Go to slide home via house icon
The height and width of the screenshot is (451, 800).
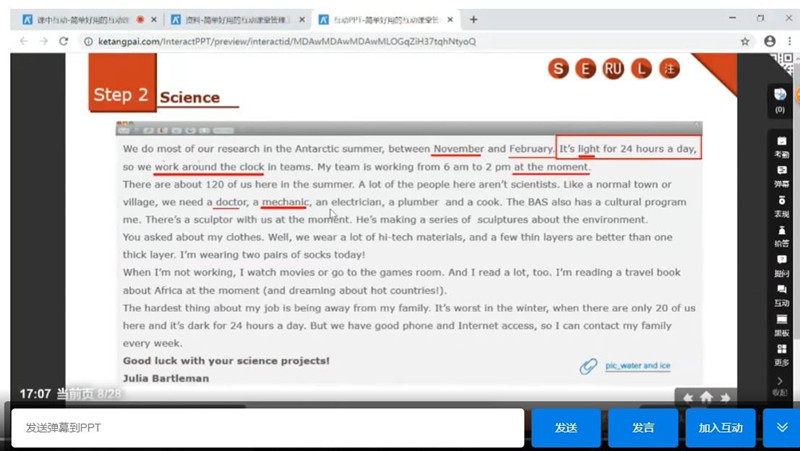click(706, 397)
